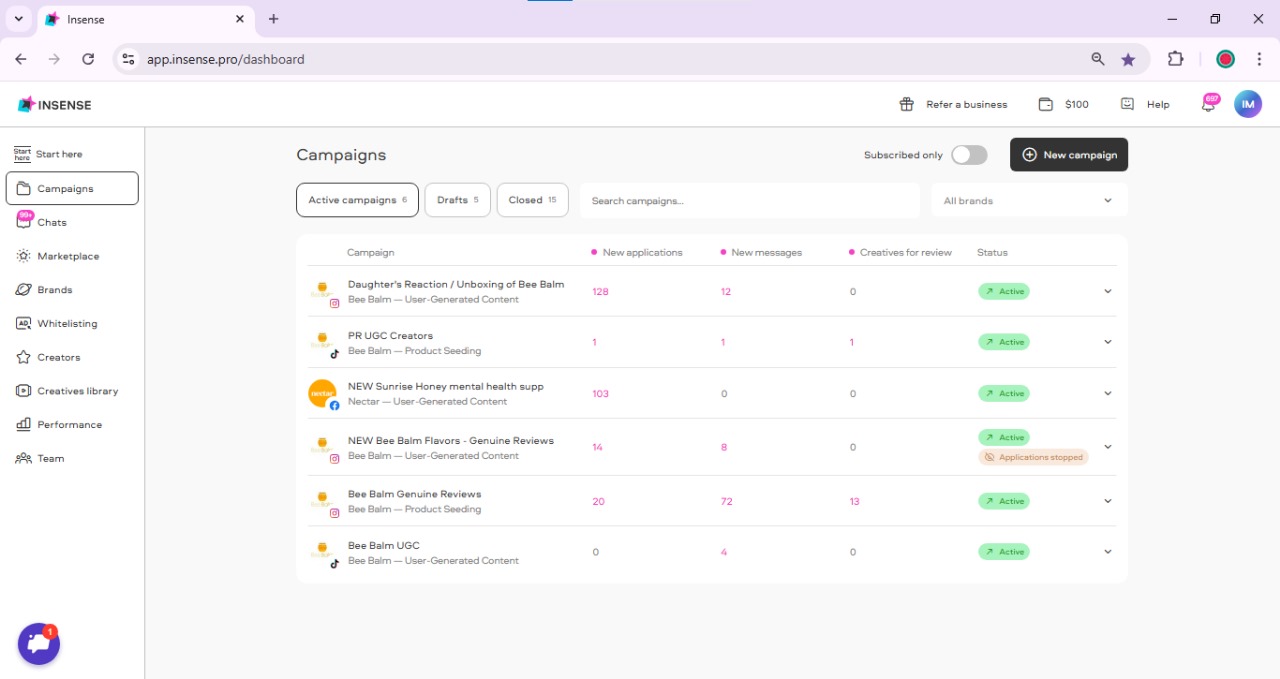Open Bee Balm Genuine Reviews campaign

click(x=414, y=494)
